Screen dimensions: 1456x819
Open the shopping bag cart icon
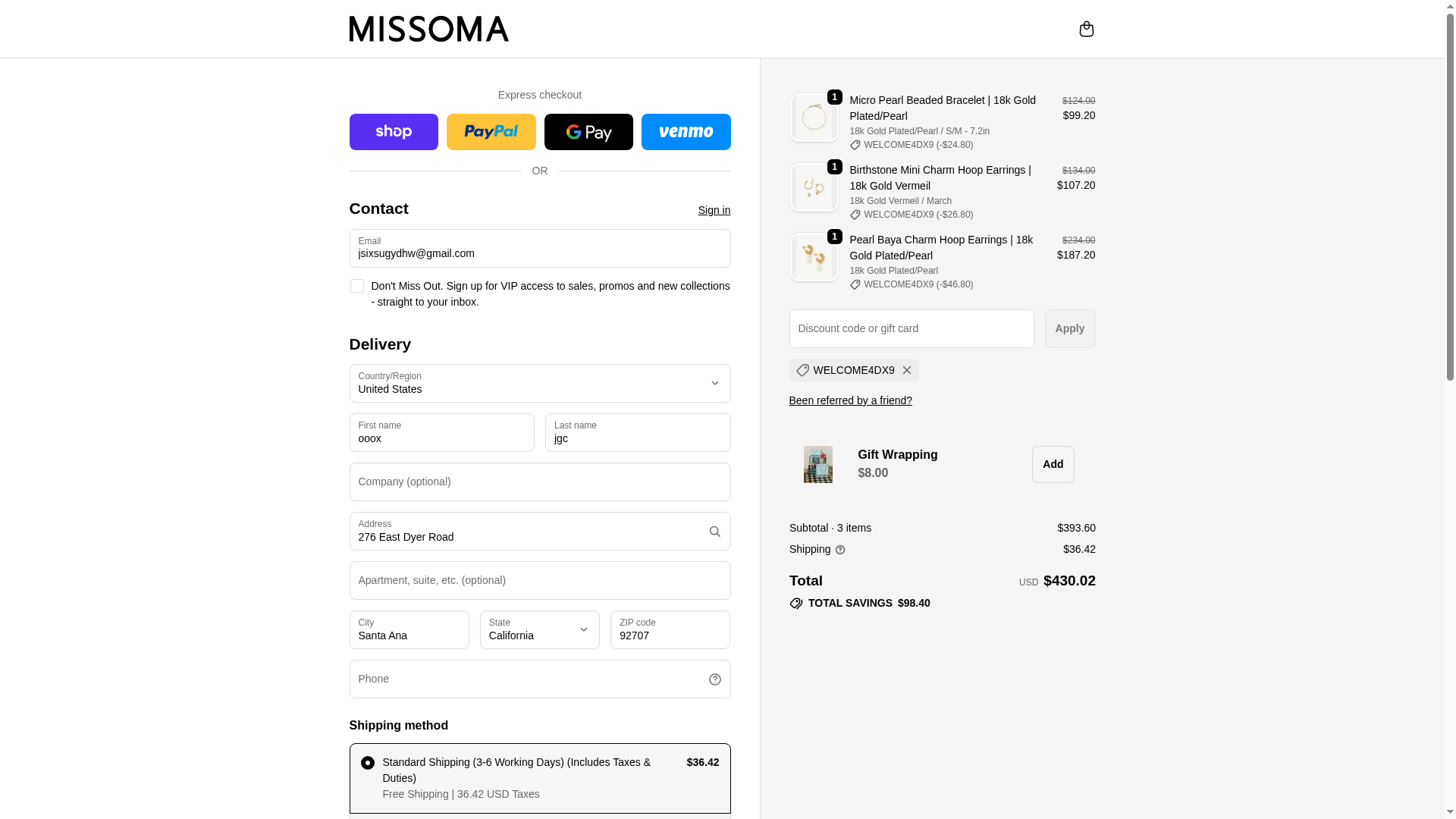point(1086,29)
